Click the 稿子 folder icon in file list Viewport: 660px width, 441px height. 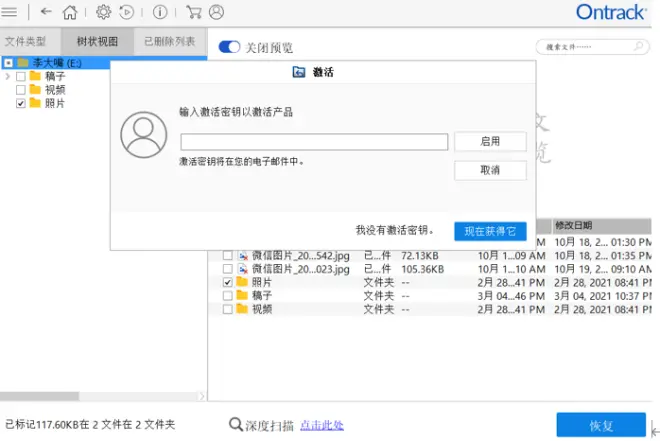[242, 295]
